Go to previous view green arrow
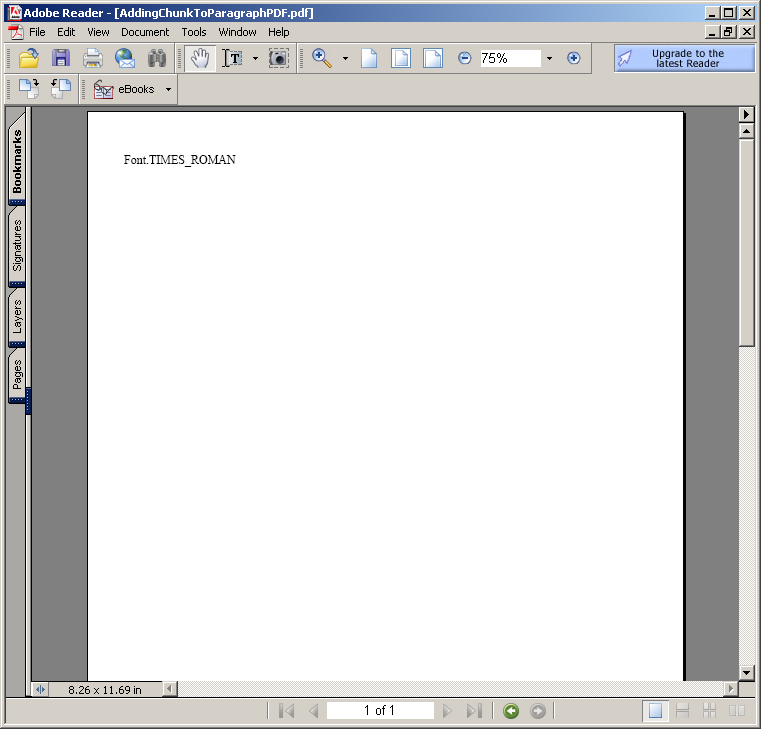The width and height of the screenshot is (761, 729). tap(511, 711)
